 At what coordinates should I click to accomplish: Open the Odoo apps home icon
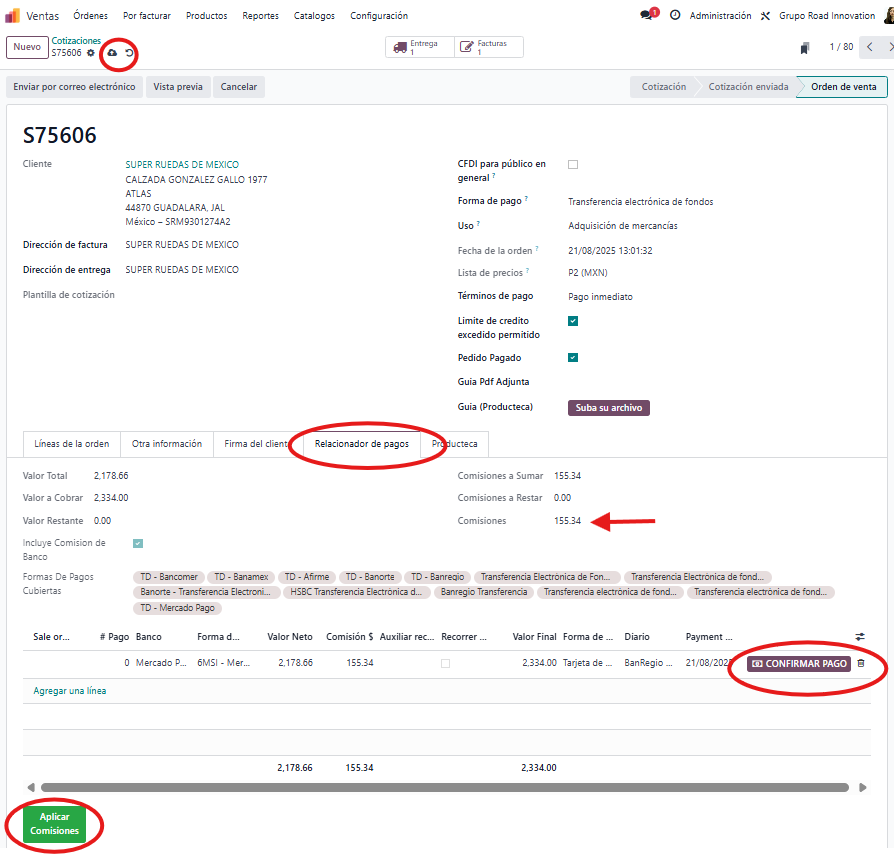click(x=13, y=16)
